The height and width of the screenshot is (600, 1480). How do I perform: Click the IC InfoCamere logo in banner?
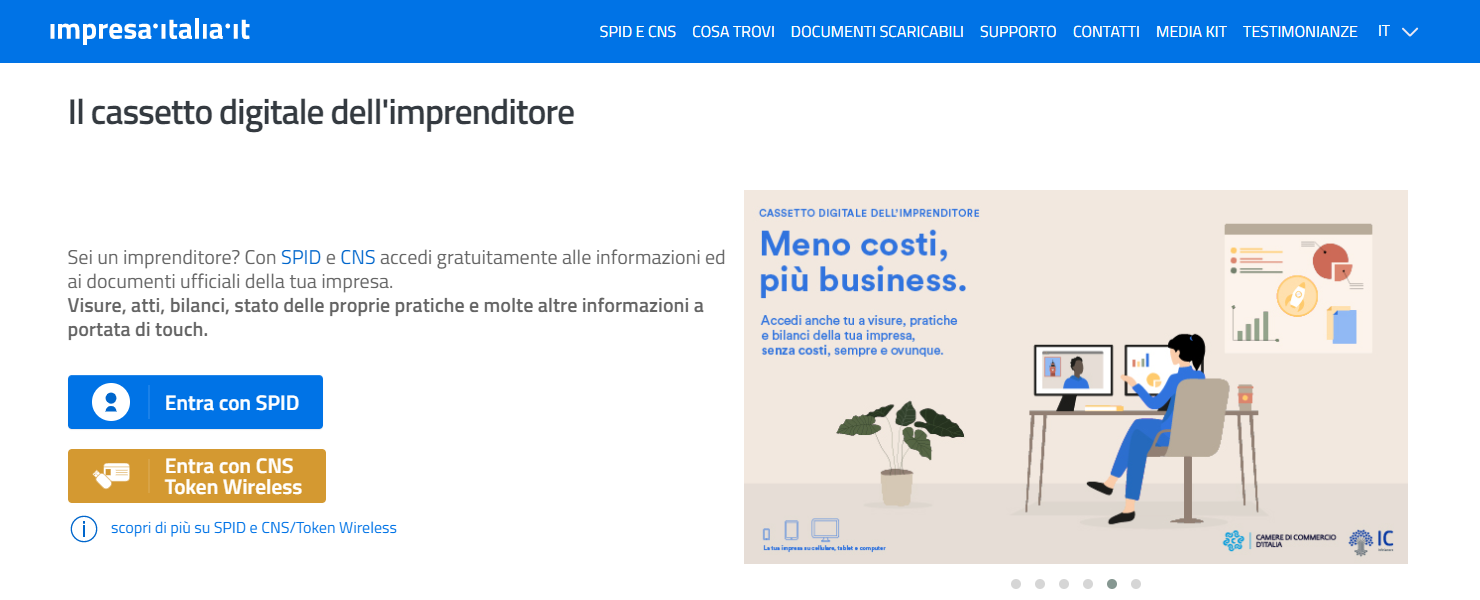pyautogui.click(x=1371, y=541)
